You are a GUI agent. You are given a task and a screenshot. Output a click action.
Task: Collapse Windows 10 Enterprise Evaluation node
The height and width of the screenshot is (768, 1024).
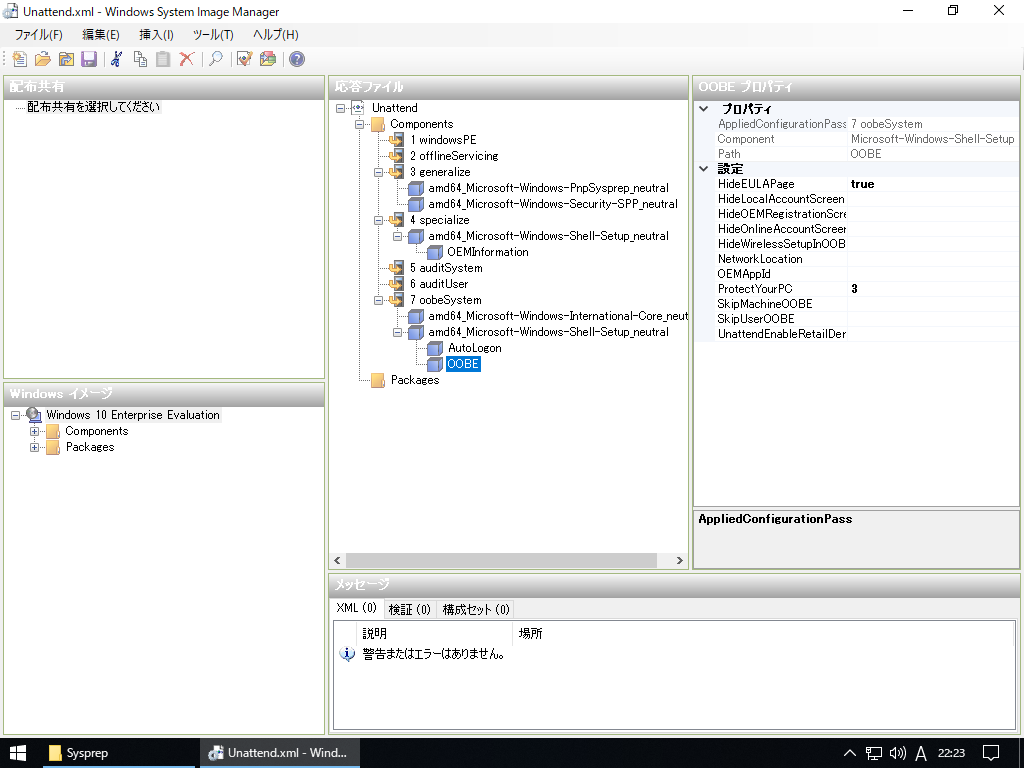pyautogui.click(x=16, y=415)
